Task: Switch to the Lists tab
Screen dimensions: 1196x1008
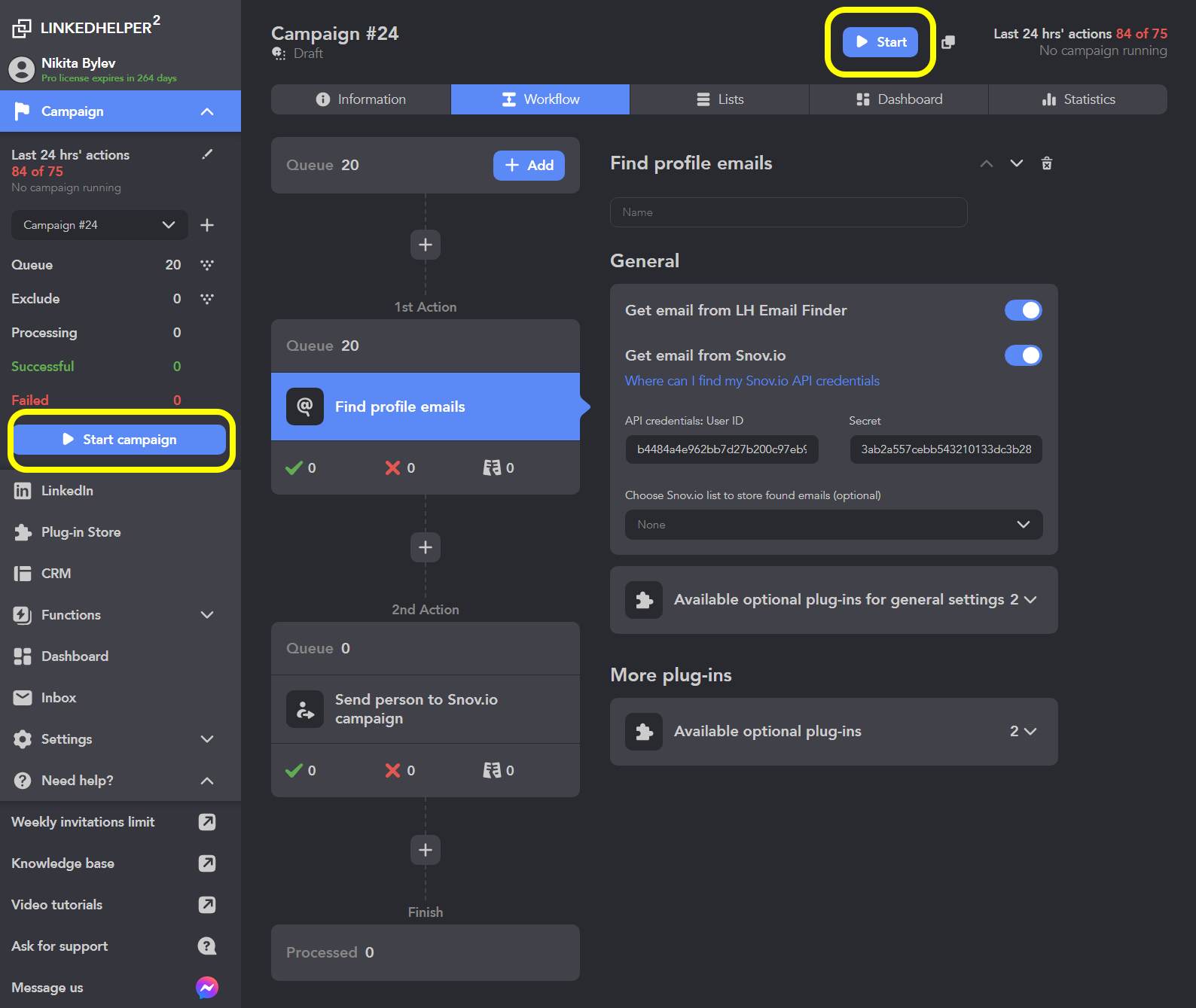Action: pyautogui.click(x=719, y=99)
